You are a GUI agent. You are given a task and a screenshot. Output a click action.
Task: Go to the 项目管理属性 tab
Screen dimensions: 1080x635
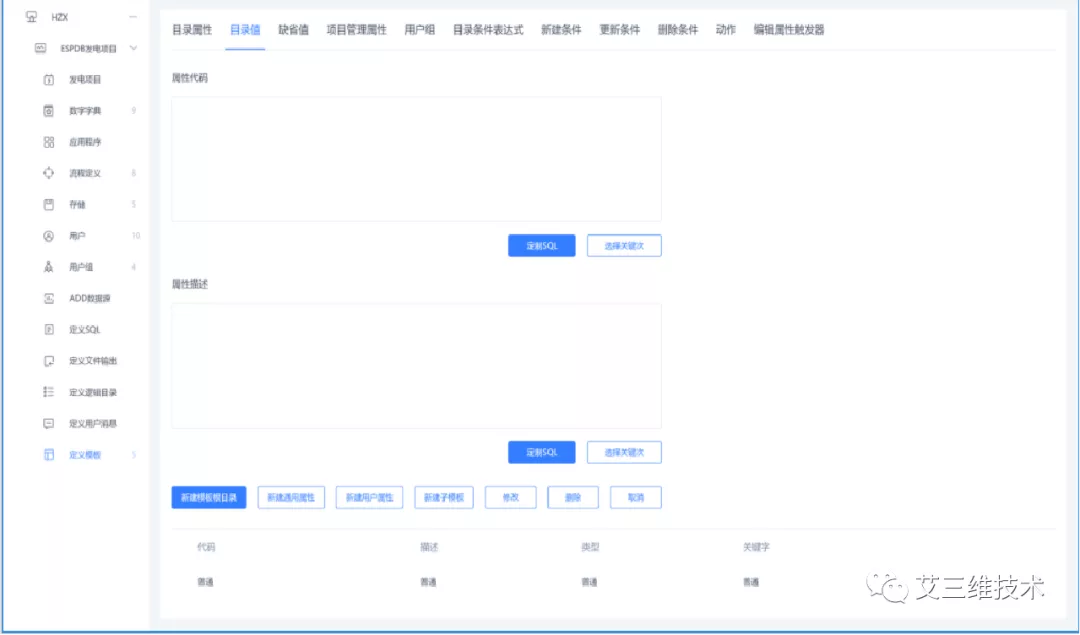(x=356, y=30)
